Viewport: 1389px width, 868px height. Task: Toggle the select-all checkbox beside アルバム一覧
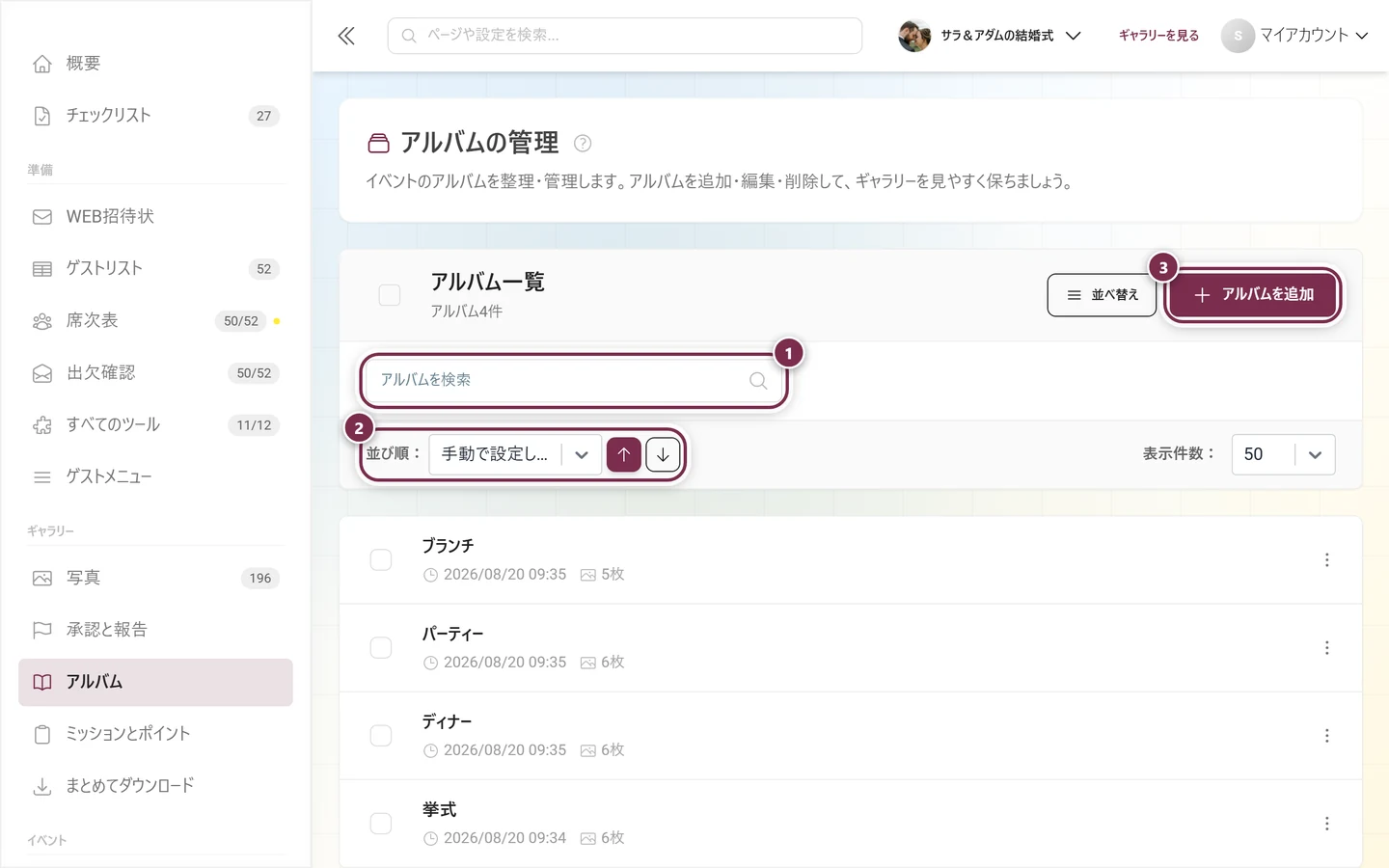click(390, 295)
